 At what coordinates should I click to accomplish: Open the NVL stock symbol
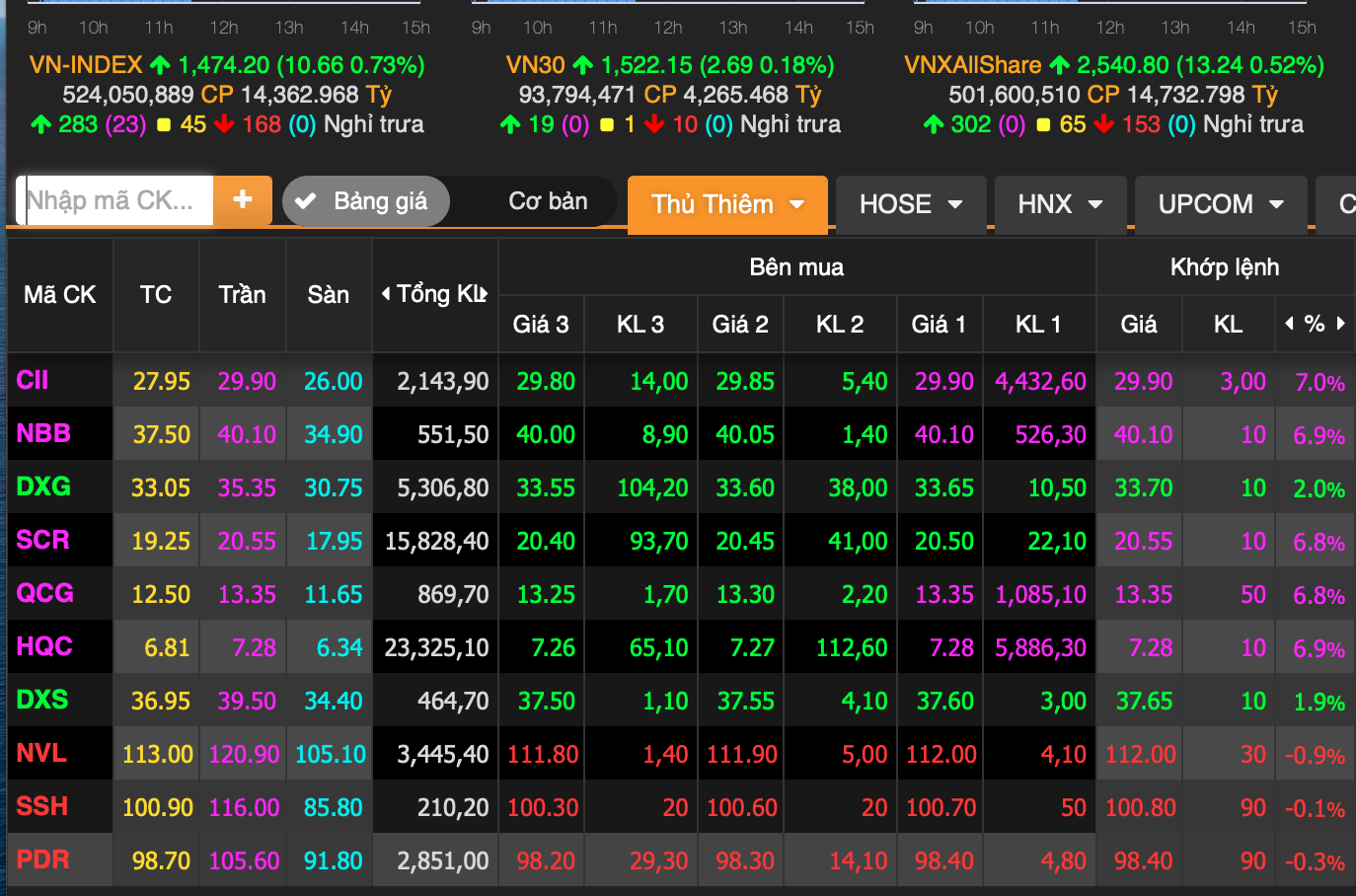click(x=41, y=754)
